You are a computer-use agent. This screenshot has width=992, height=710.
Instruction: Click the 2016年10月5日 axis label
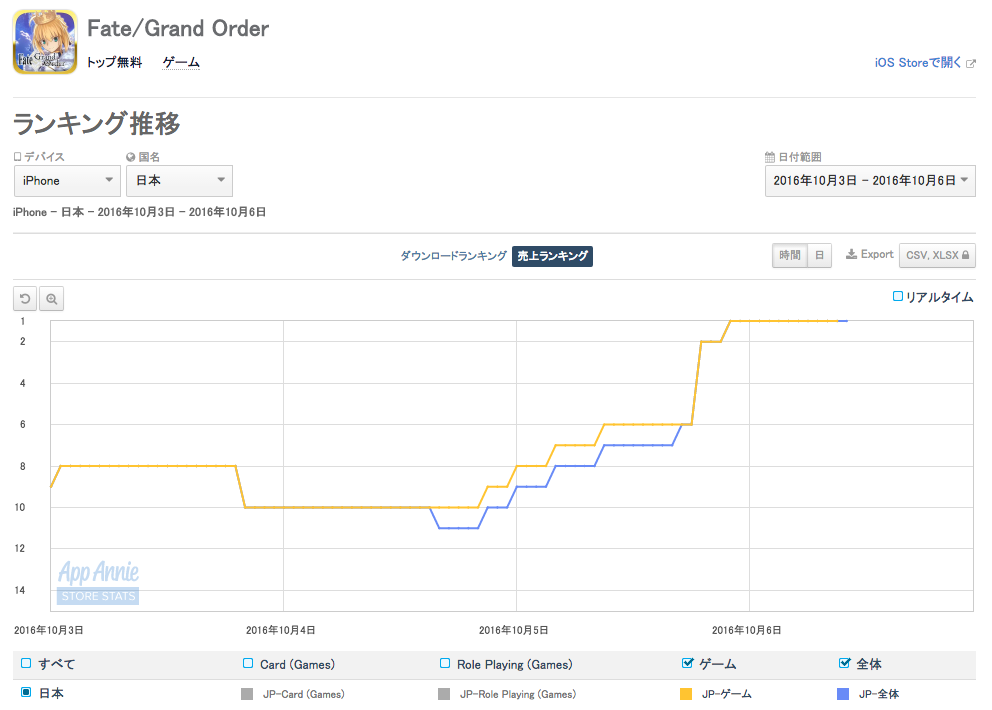point(513,630)
